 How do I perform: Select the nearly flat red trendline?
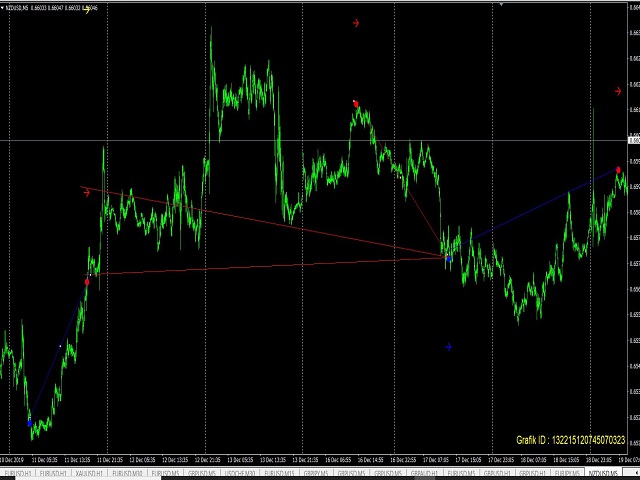(265, 266)
